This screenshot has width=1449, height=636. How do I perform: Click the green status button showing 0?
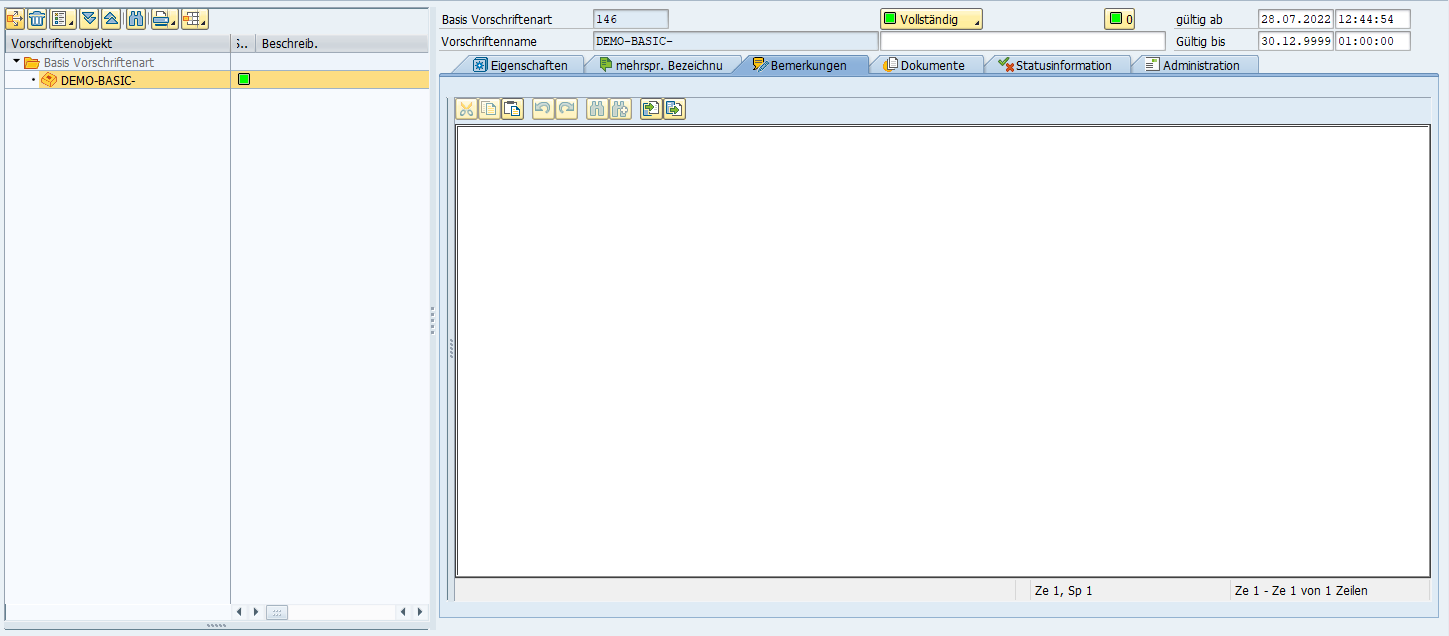[x=1119, y=19]
